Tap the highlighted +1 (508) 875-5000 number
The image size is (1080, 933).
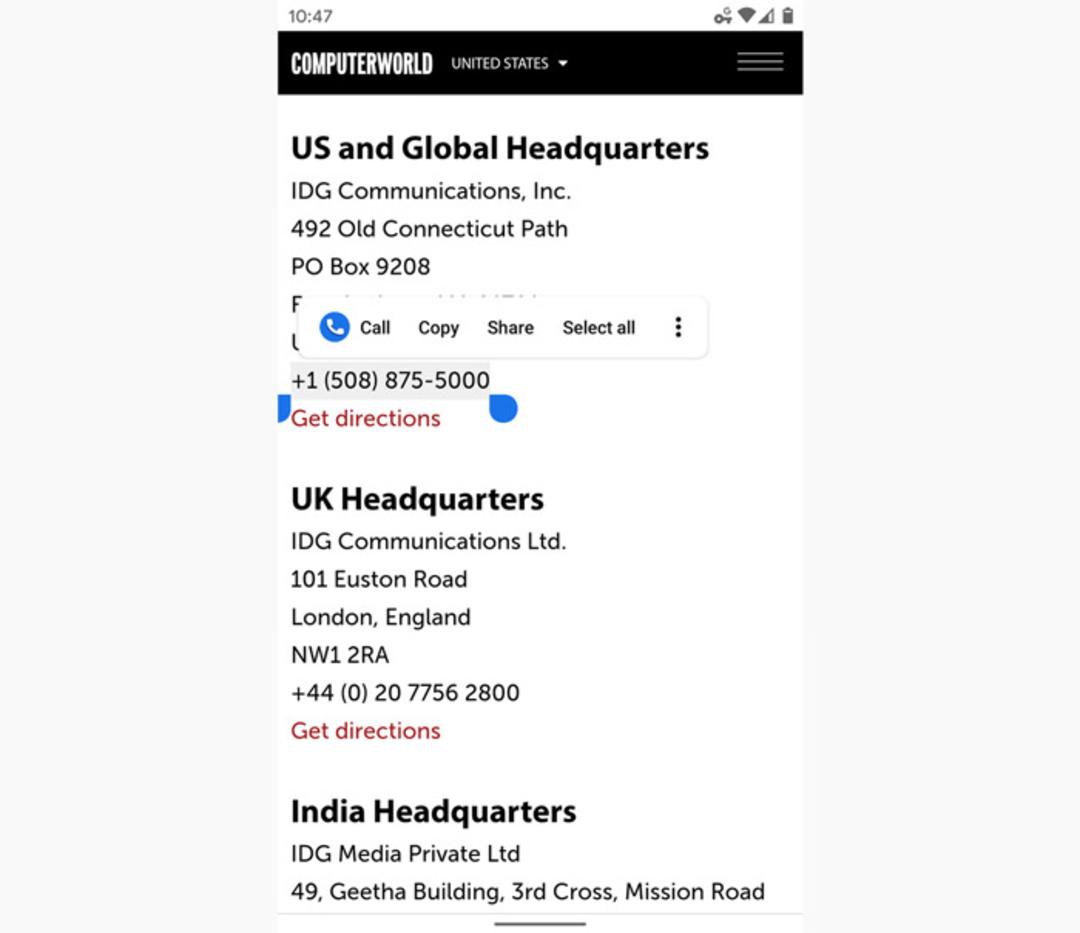[x=391, y=380]
